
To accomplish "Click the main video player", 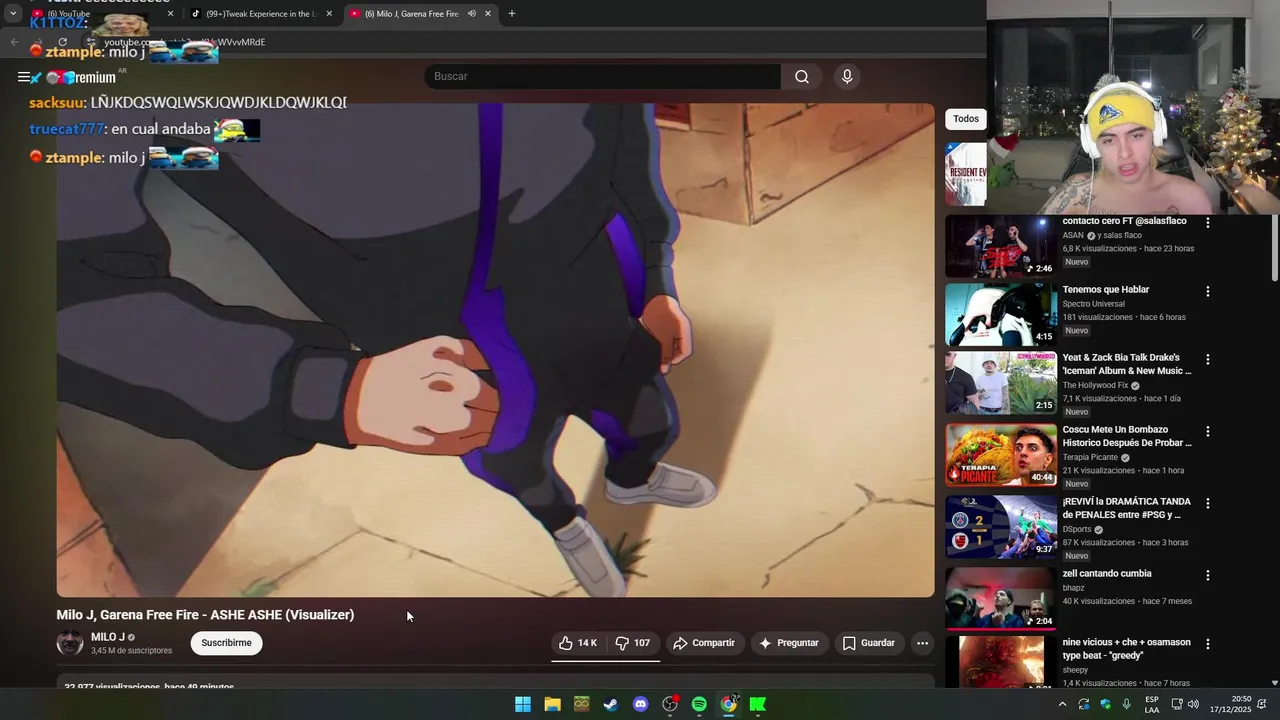I will pyautogui.click(x=495, y=350).
